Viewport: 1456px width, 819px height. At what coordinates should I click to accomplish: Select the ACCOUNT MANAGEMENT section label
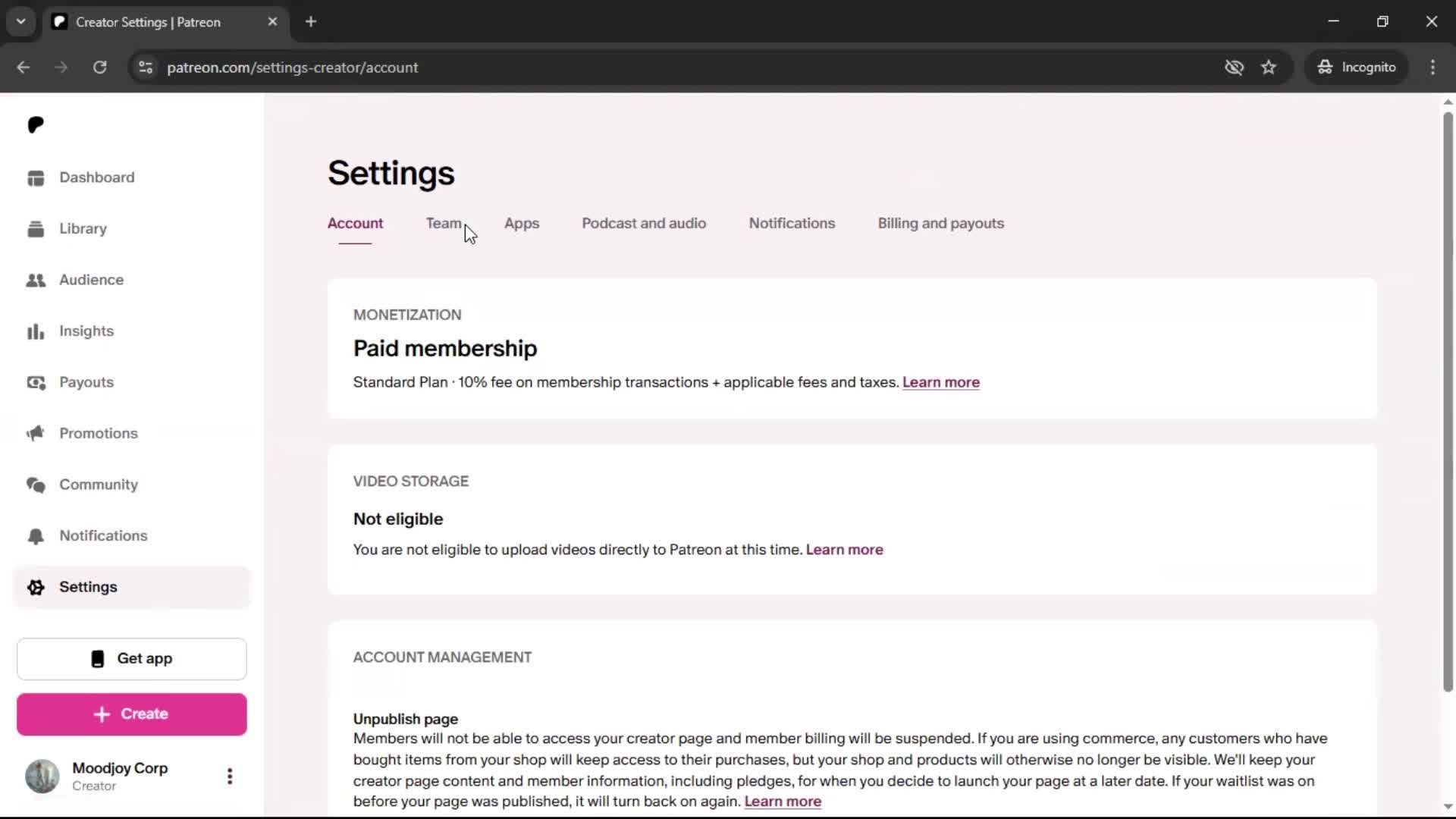(x=442, y=657)
